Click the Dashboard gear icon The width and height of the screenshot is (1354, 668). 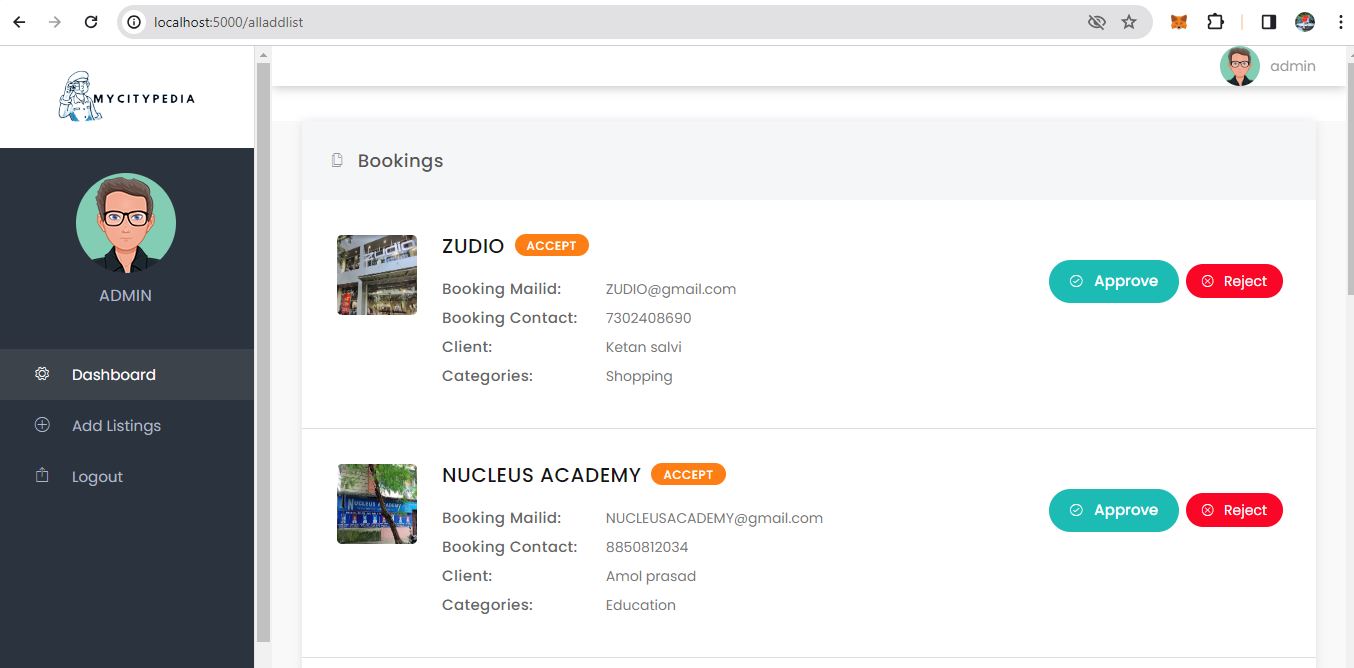click(x=42, y=374)
